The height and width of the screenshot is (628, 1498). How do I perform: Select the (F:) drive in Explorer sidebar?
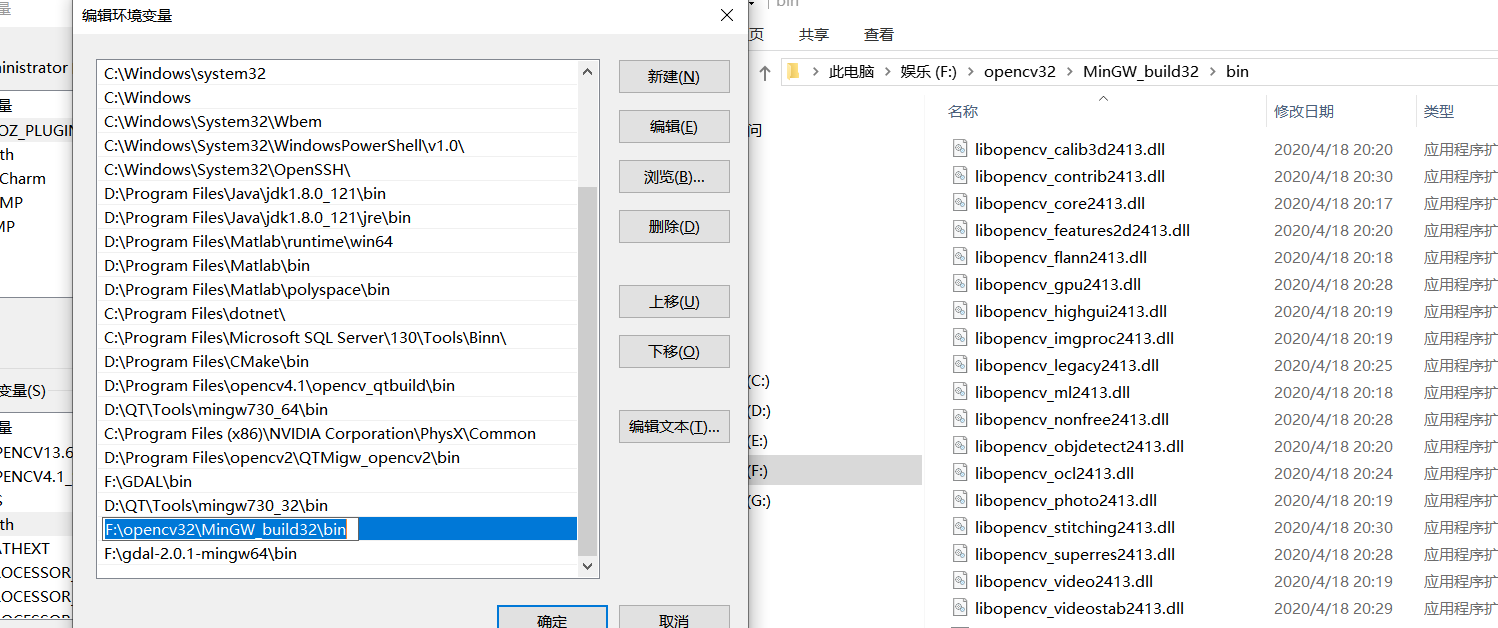pyautogui.click(x=835, y=471)
